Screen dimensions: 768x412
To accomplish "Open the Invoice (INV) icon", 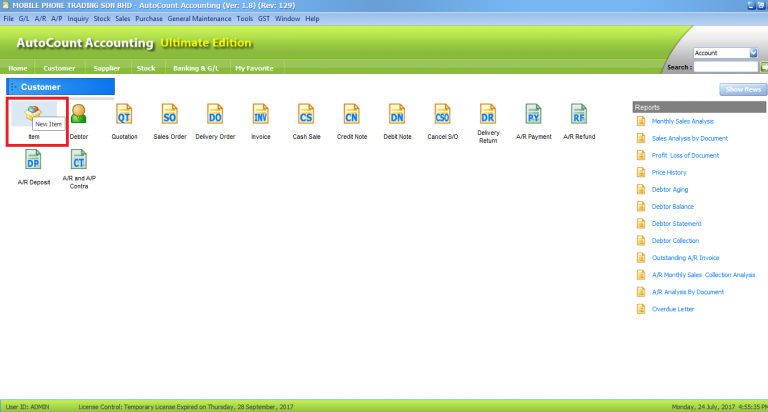I will pos(261,114).
